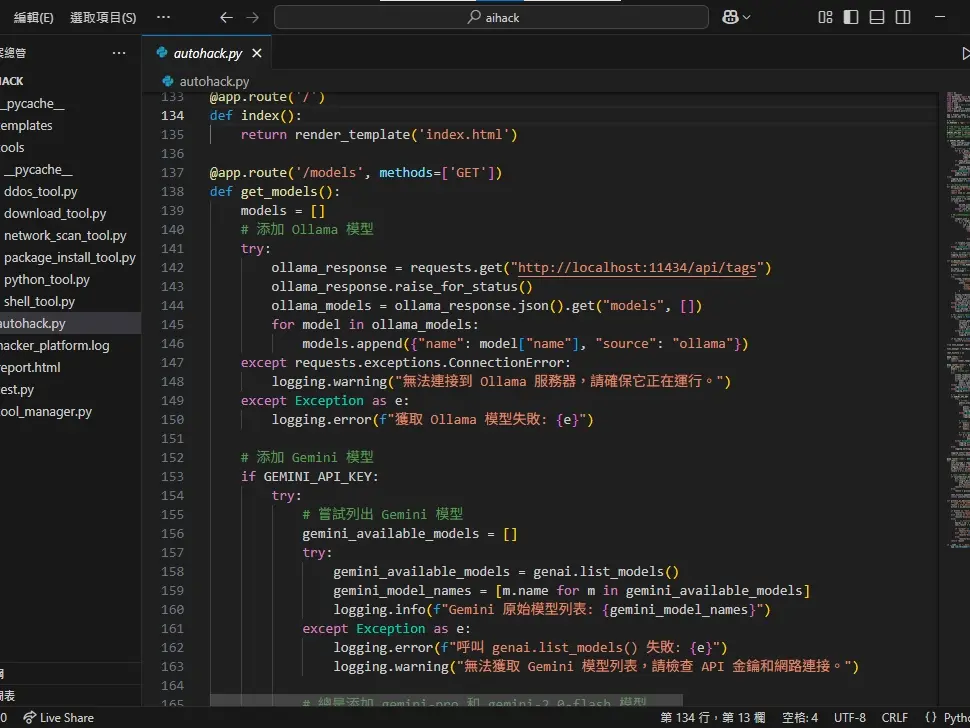
Task: Open the 選取項目(S) menu
Action: coord(103,17)
